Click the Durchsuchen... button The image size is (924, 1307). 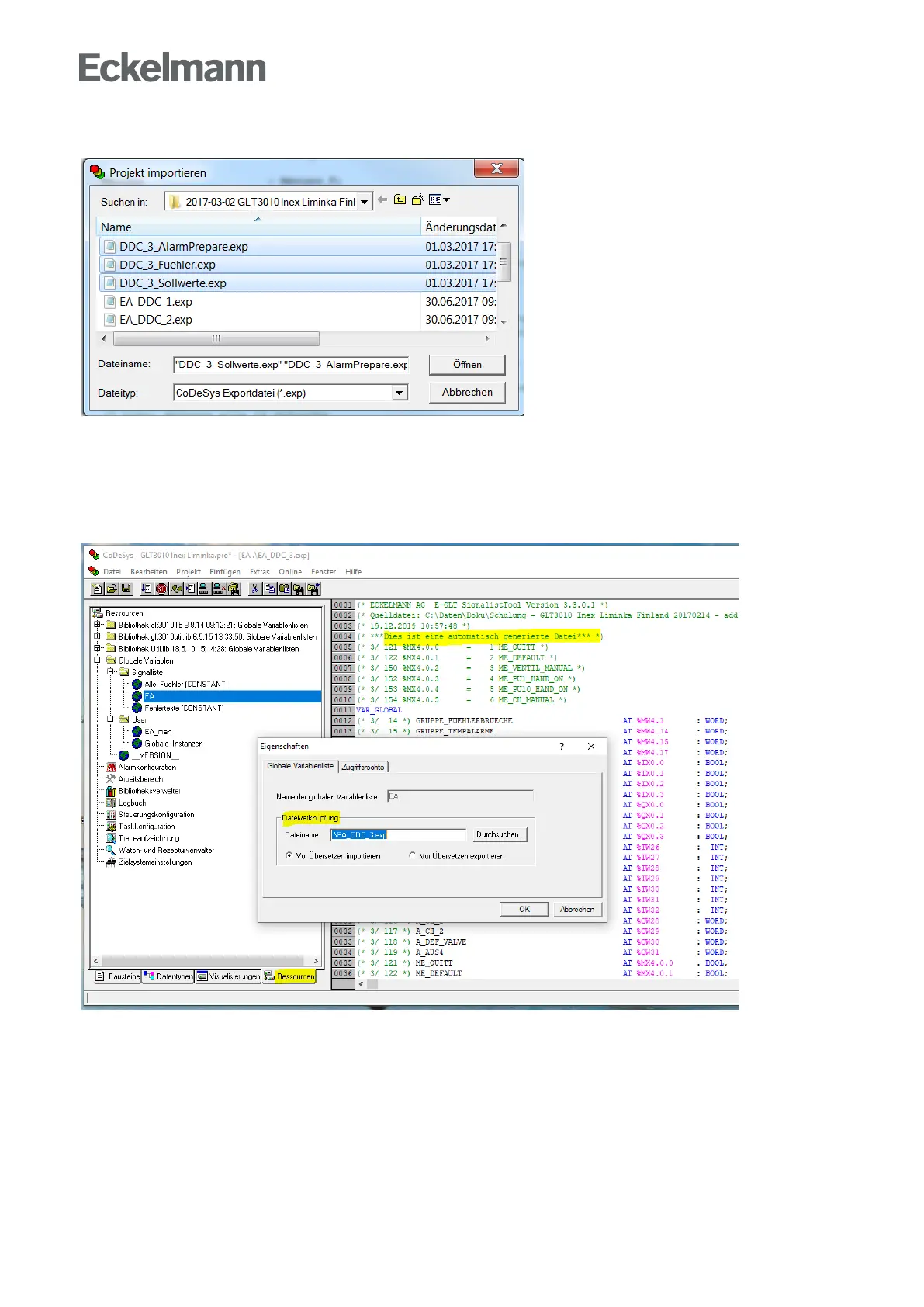(500, 834)
